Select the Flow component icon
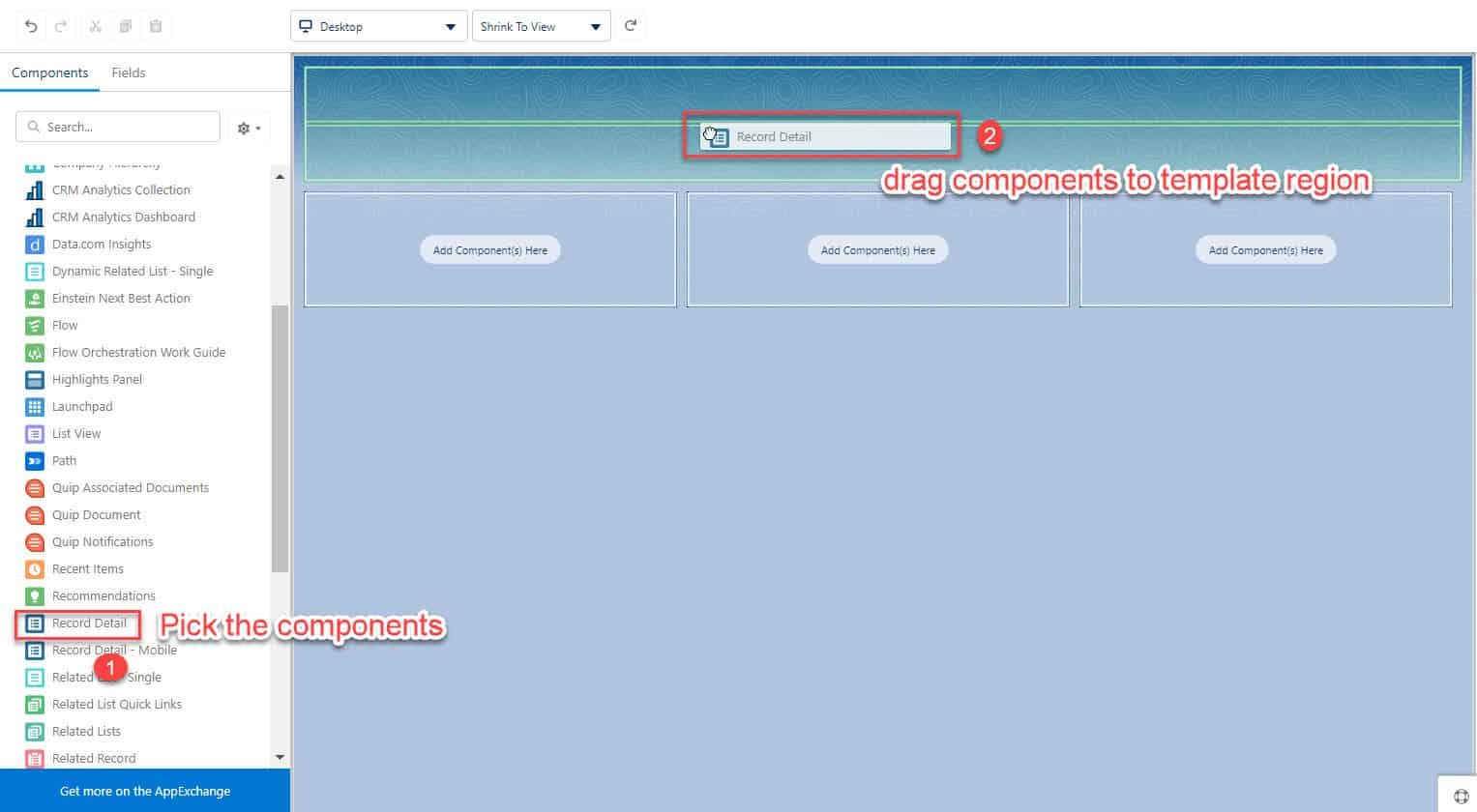 coord(35,326)
